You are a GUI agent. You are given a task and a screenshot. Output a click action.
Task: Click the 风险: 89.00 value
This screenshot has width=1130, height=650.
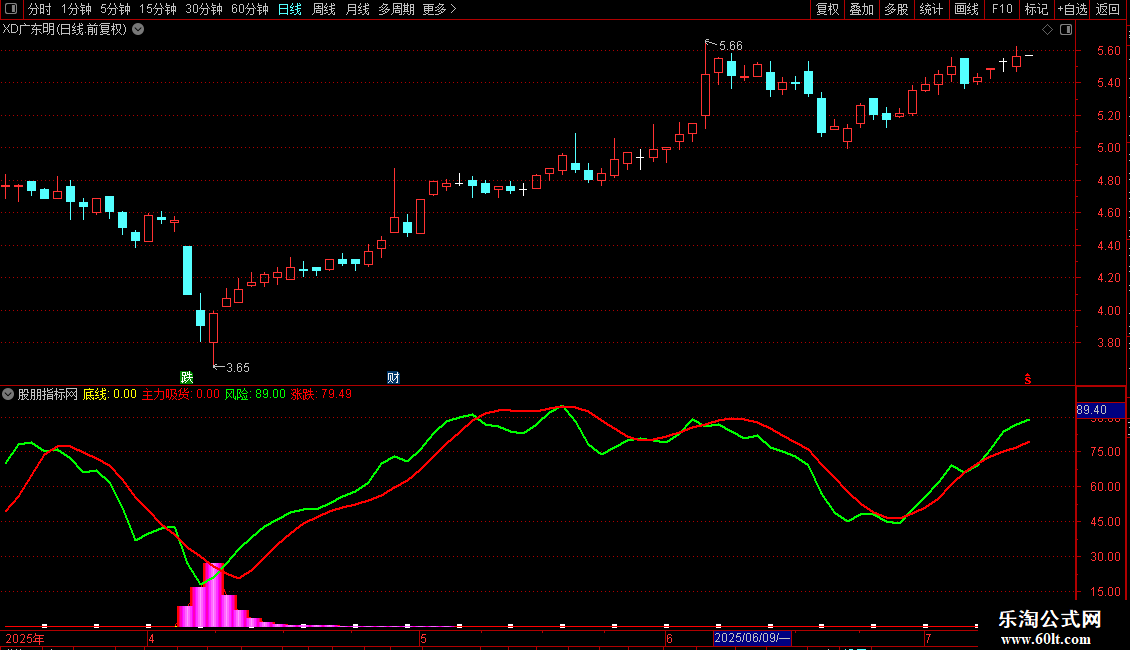(255, 394)
